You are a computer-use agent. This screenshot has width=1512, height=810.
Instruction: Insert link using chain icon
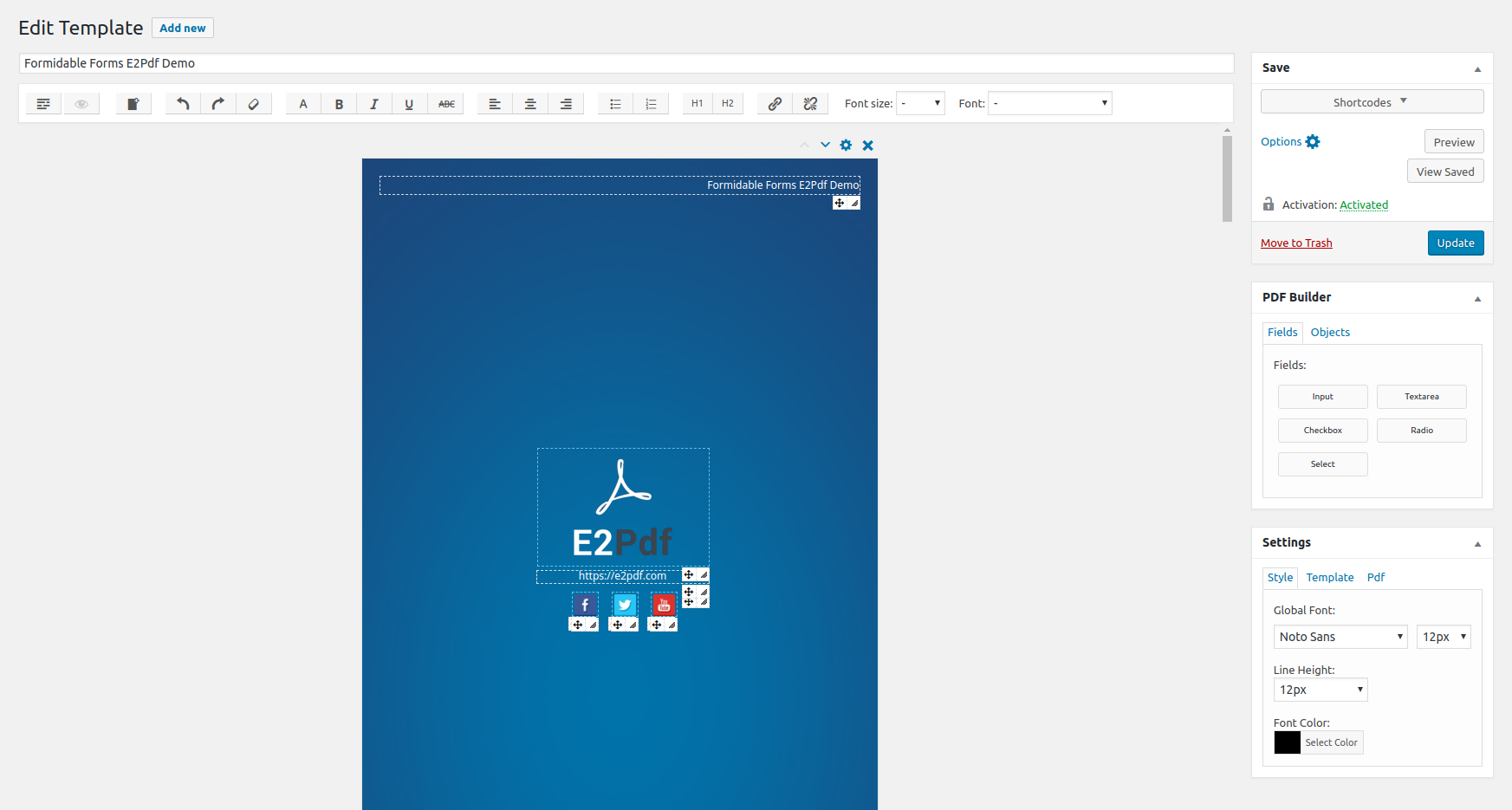coord(775,104)
